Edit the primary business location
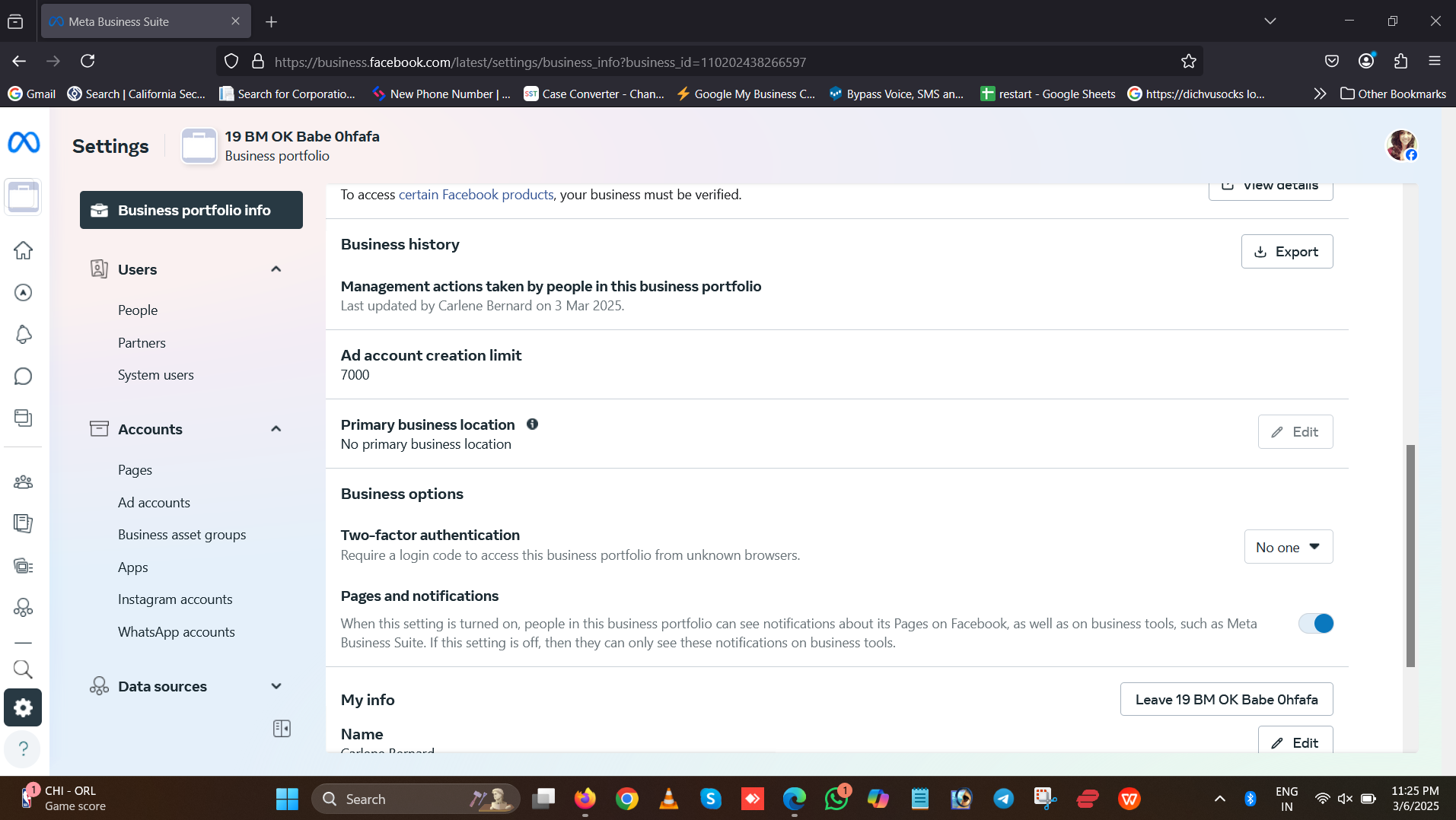Image resolution: width=1456 pixels, height=820 pixels. [1295, 432]
